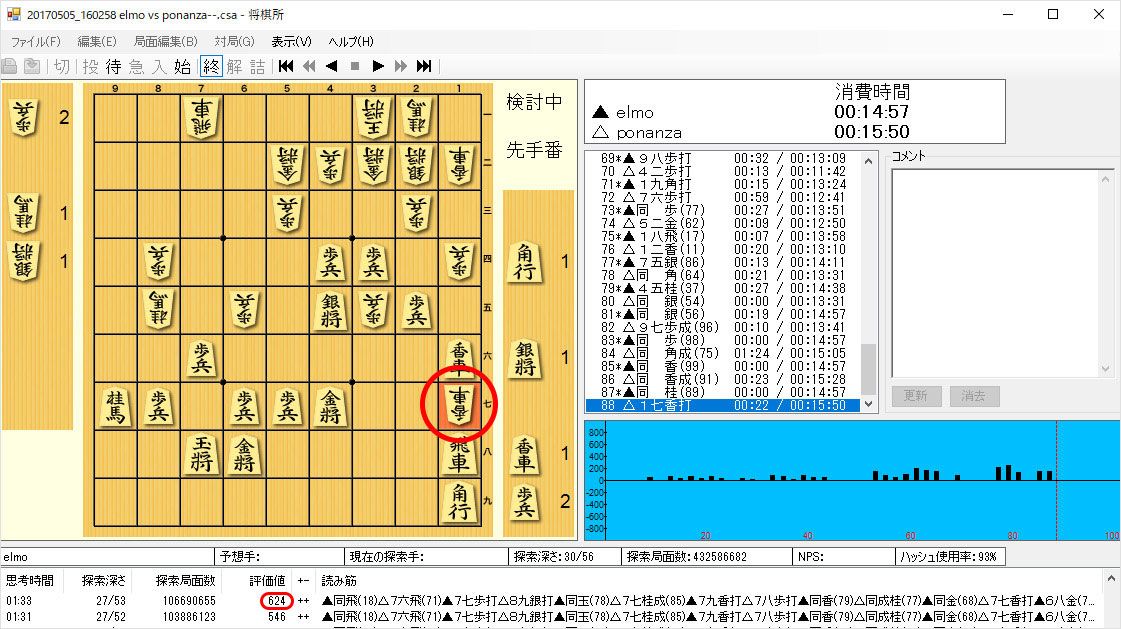The image size is (1121, 629).
Task: Click the fast rewind double-arrow icon
Action: (309, 66)
